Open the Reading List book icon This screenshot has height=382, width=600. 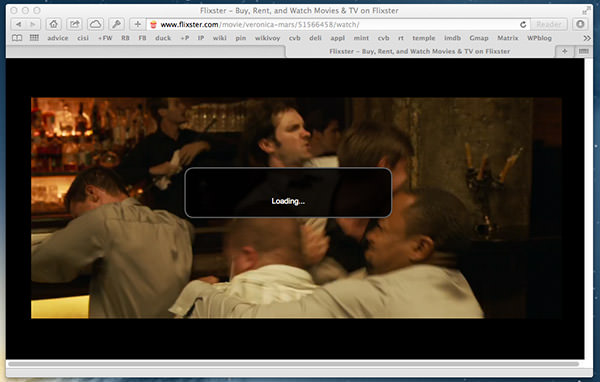click(x=17, y=38)
